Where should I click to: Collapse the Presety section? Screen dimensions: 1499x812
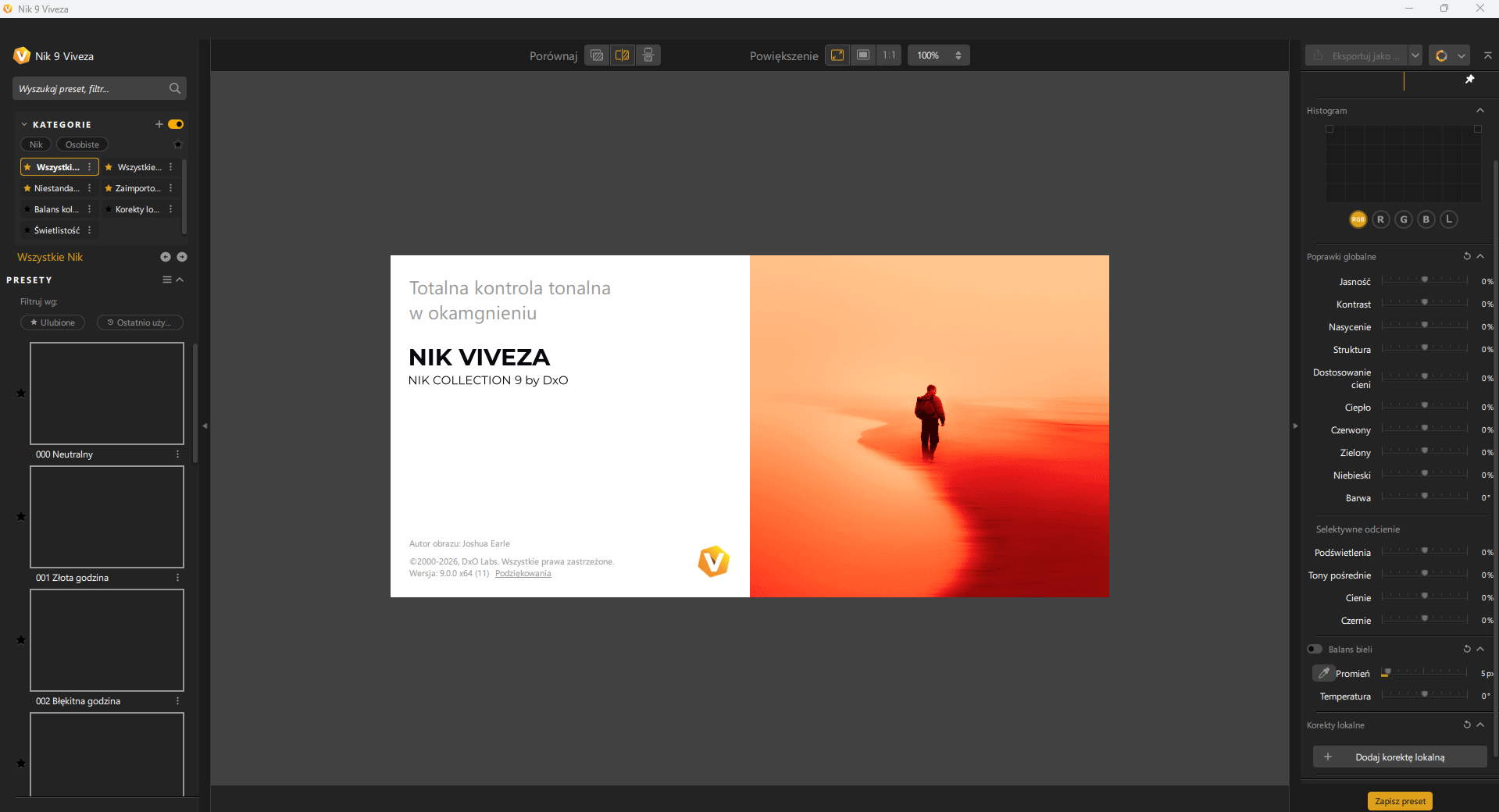coord(180,280)
